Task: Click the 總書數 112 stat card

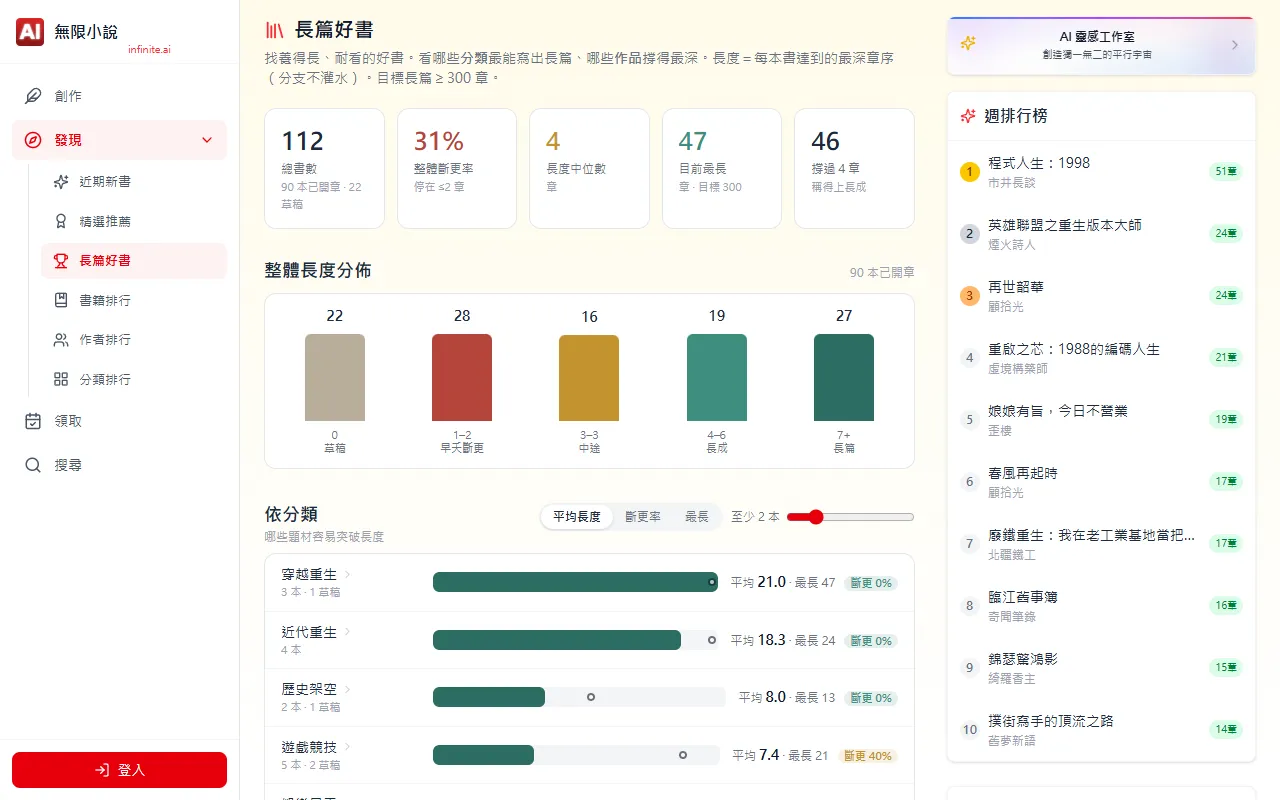Action: (x=324, y=168)
